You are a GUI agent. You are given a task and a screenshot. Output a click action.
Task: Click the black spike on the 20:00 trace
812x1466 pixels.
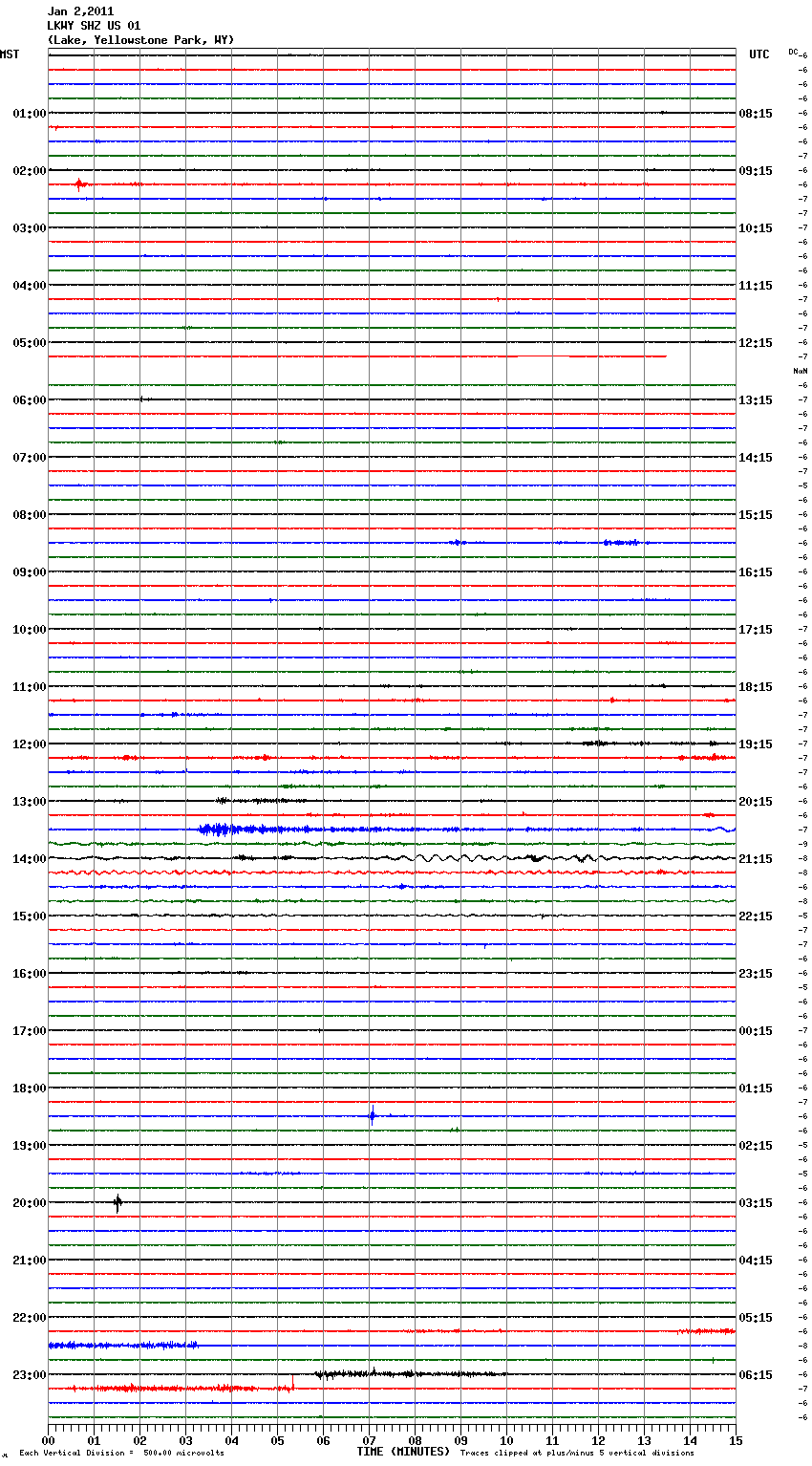click(x=118, y=1203)
